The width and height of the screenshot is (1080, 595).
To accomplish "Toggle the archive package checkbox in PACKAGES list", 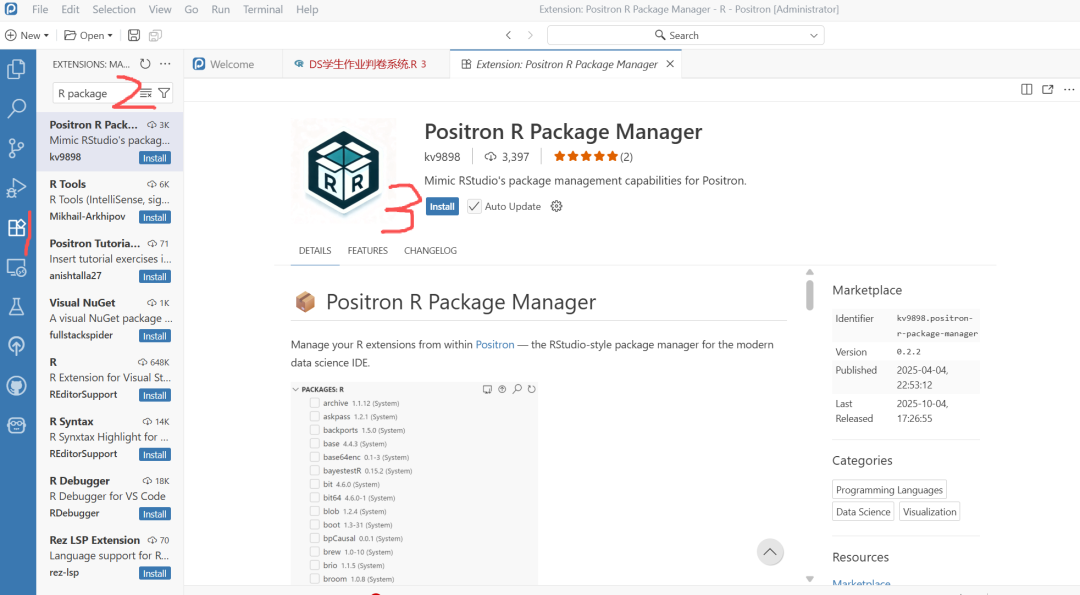I will 315,402.
